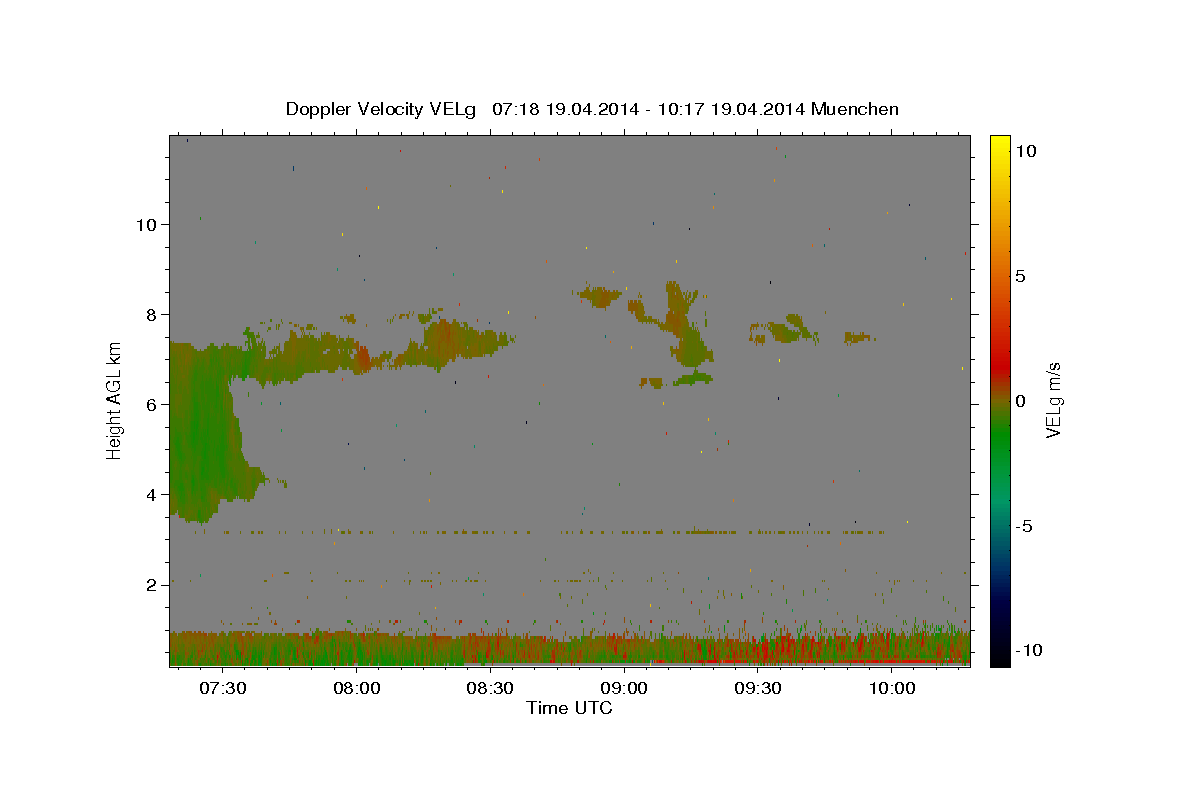Click the colorbar tick value 10
This screenshot has height=800, width=1200.
point(1025,151)
